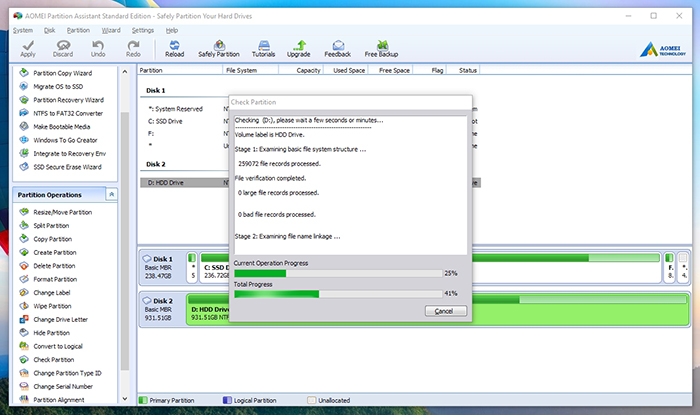Viewport: 700px width, 415px height.
Task: Choose Copy Partition operation
Action: (46, 239)
